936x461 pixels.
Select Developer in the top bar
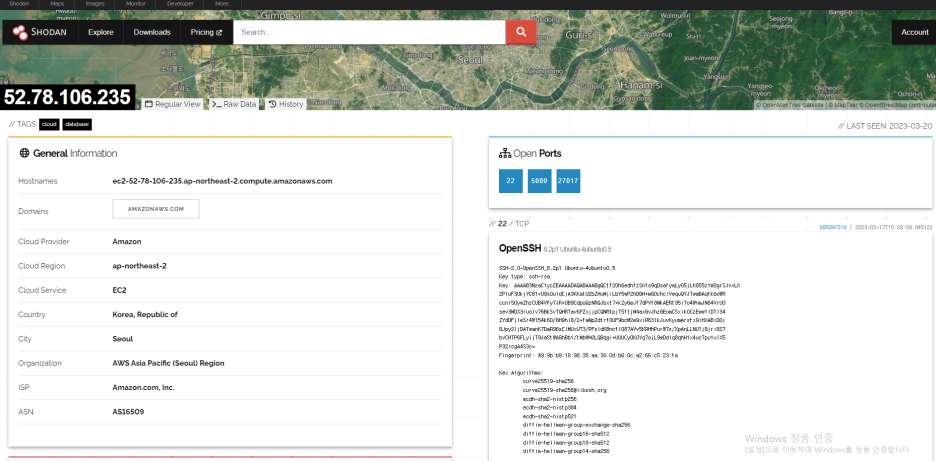tap(180, 4)
